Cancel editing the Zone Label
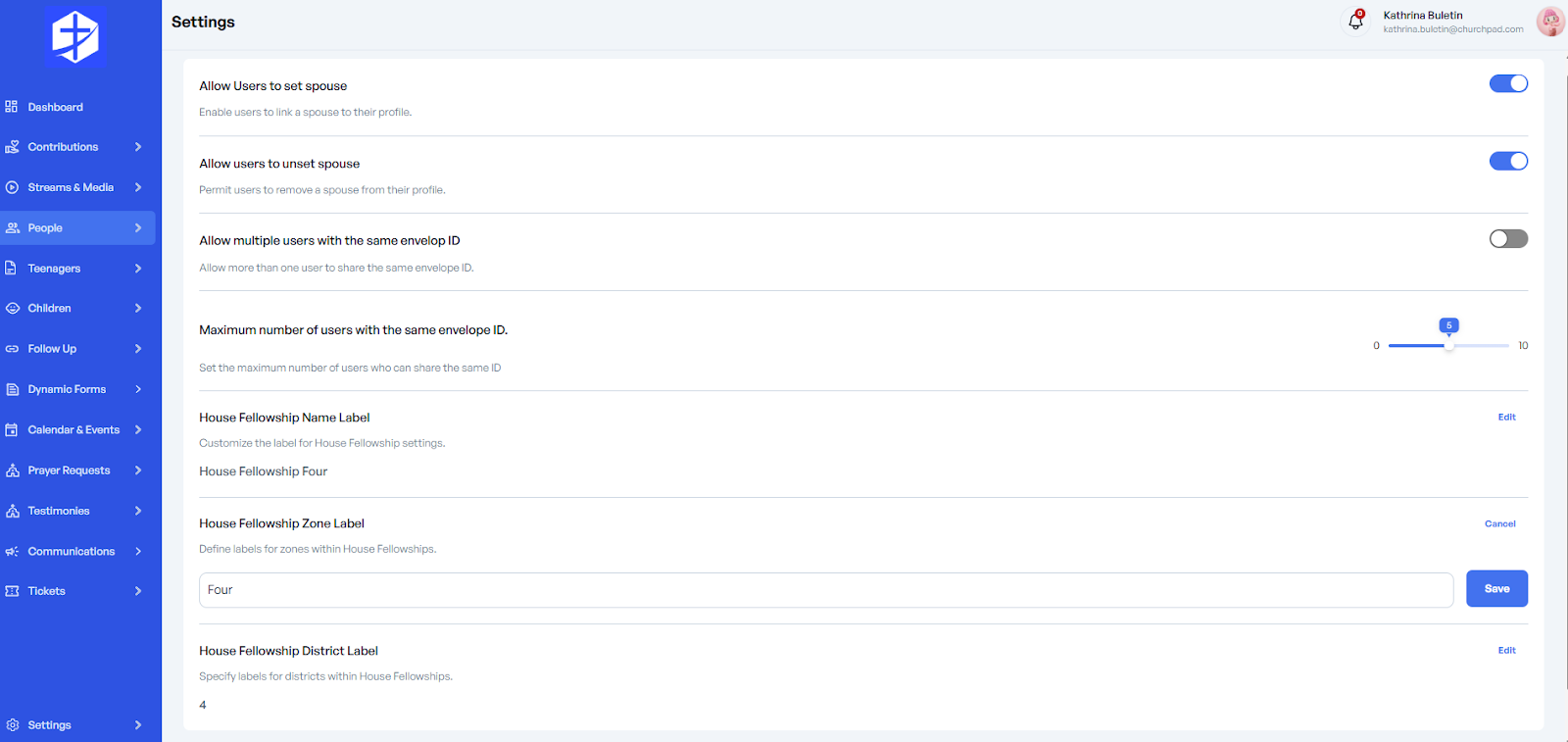The width and height of the screenshot is (1568, 742). (1499, 523)
